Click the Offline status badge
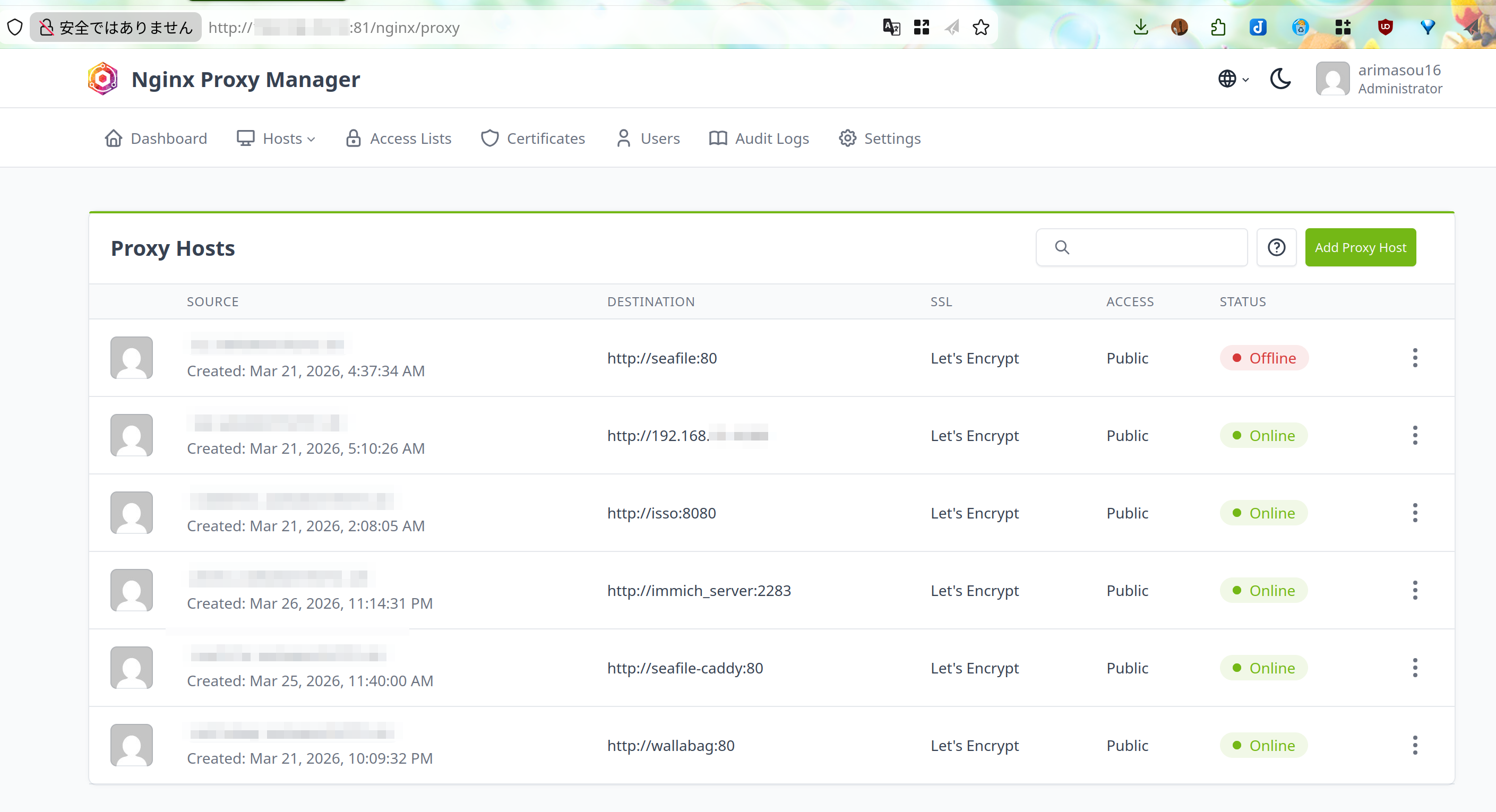The height and width of the screenshot is (812, 1496). point(1263,358)
